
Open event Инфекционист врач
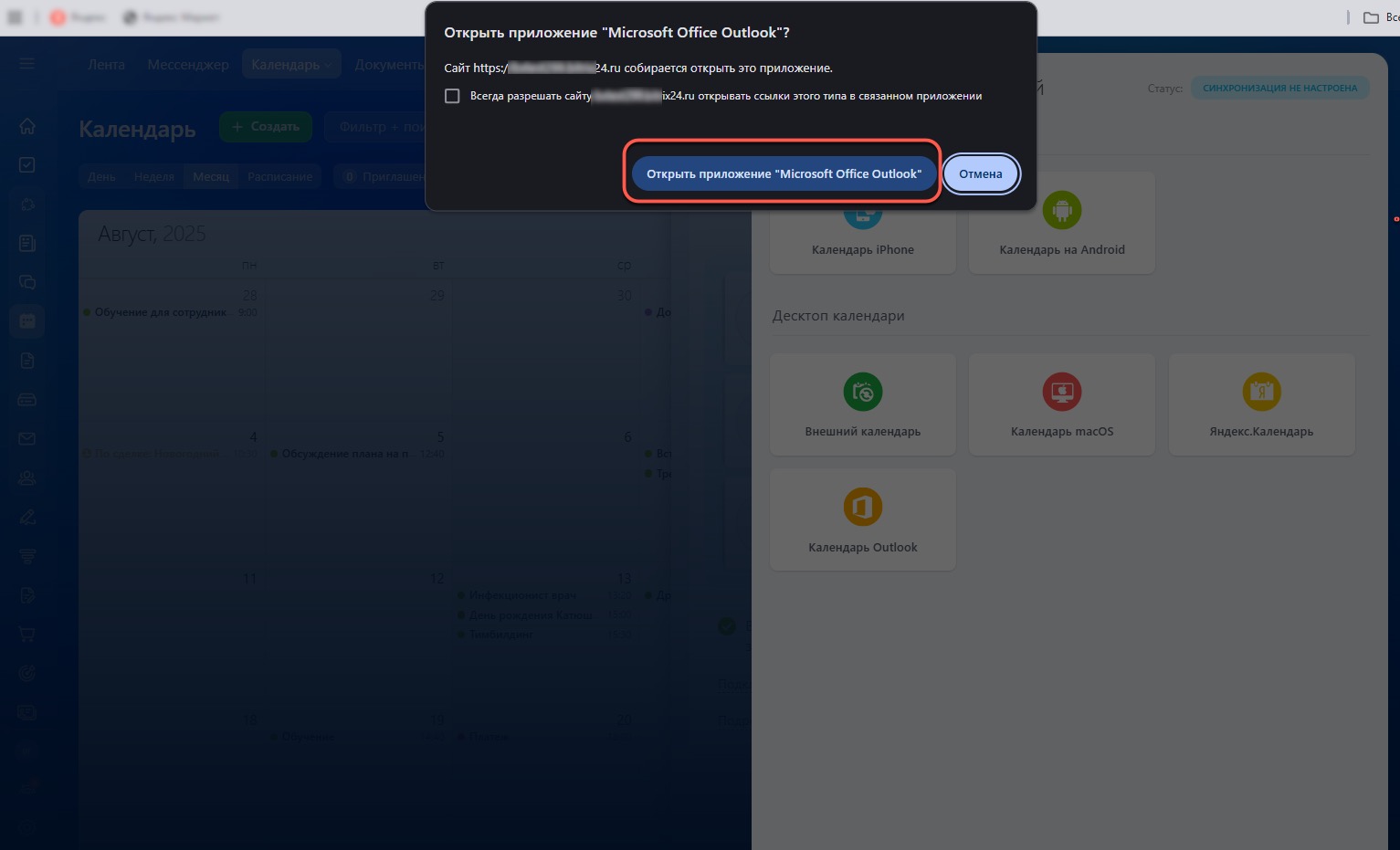(x=544, y=595)
